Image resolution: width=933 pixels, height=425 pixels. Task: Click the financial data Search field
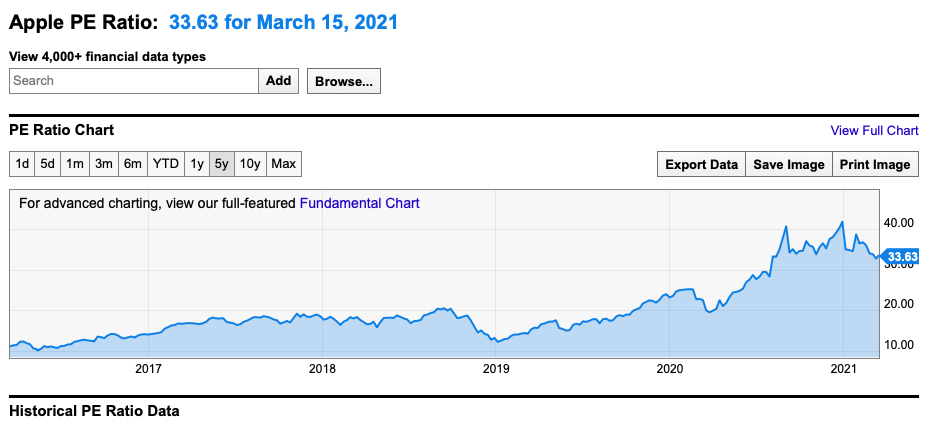134,81
